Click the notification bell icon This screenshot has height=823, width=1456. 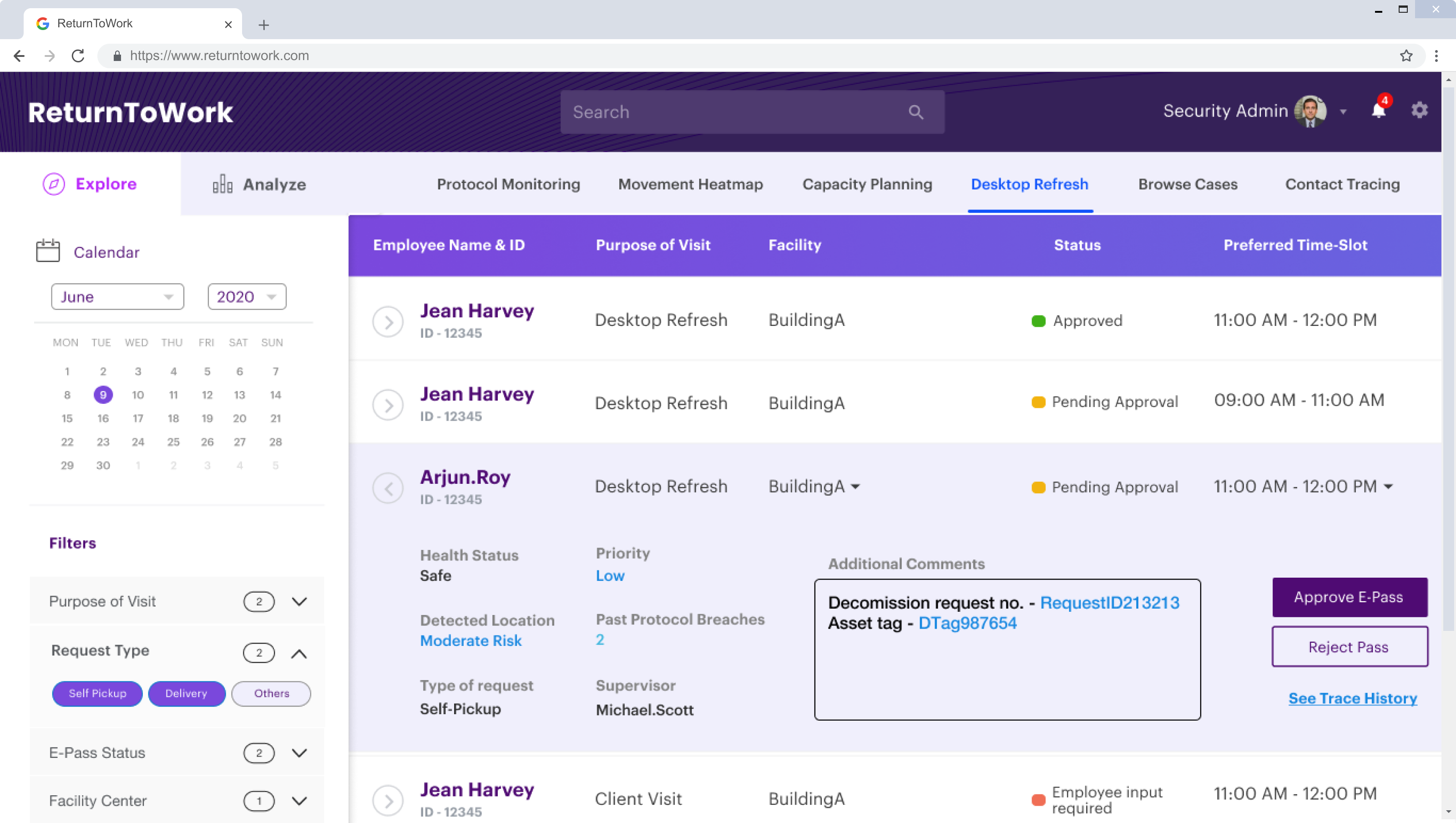click(1378, 111)
